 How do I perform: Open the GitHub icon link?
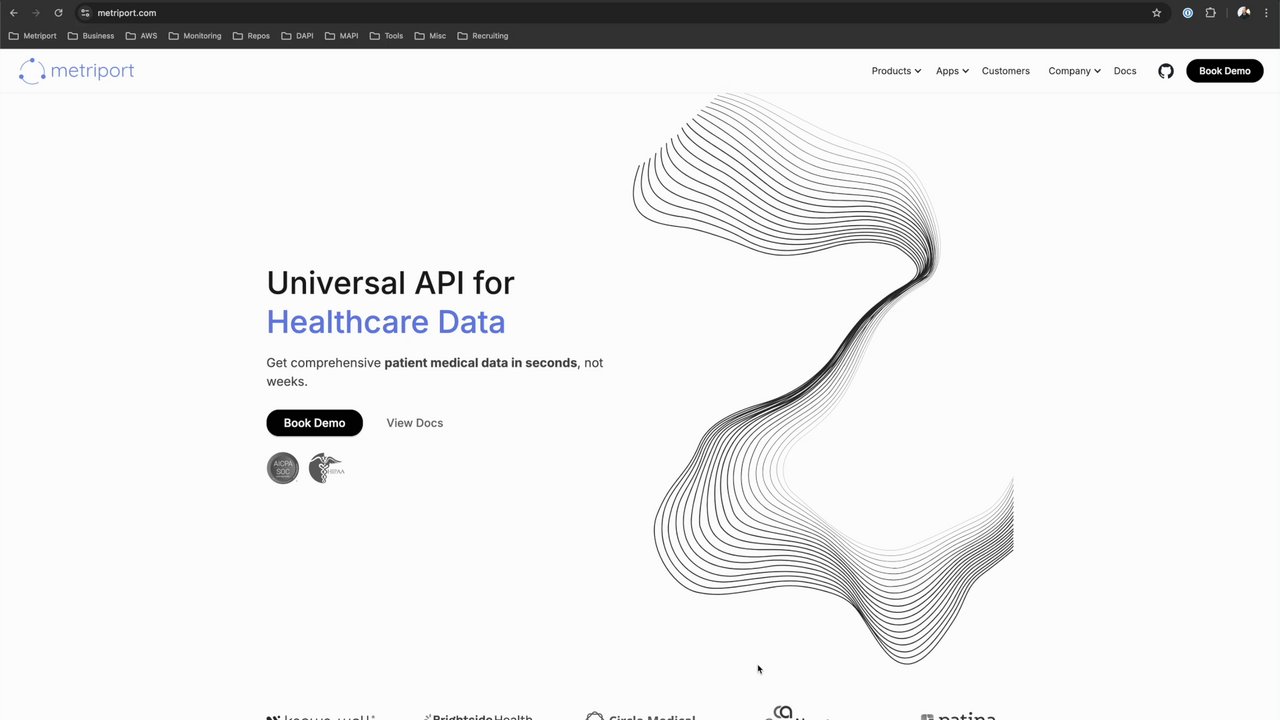[x=1166, y=71]
